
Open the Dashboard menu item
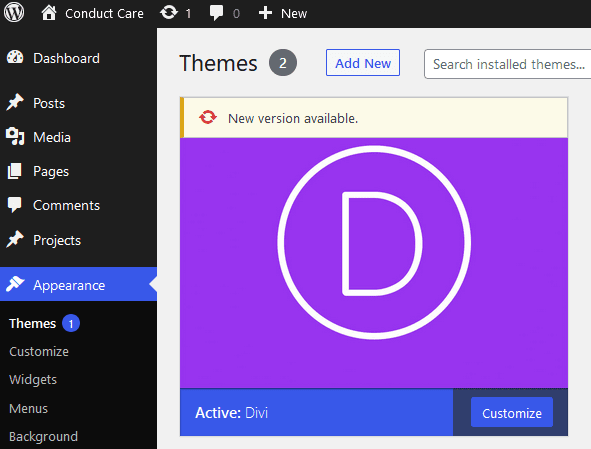67,58
